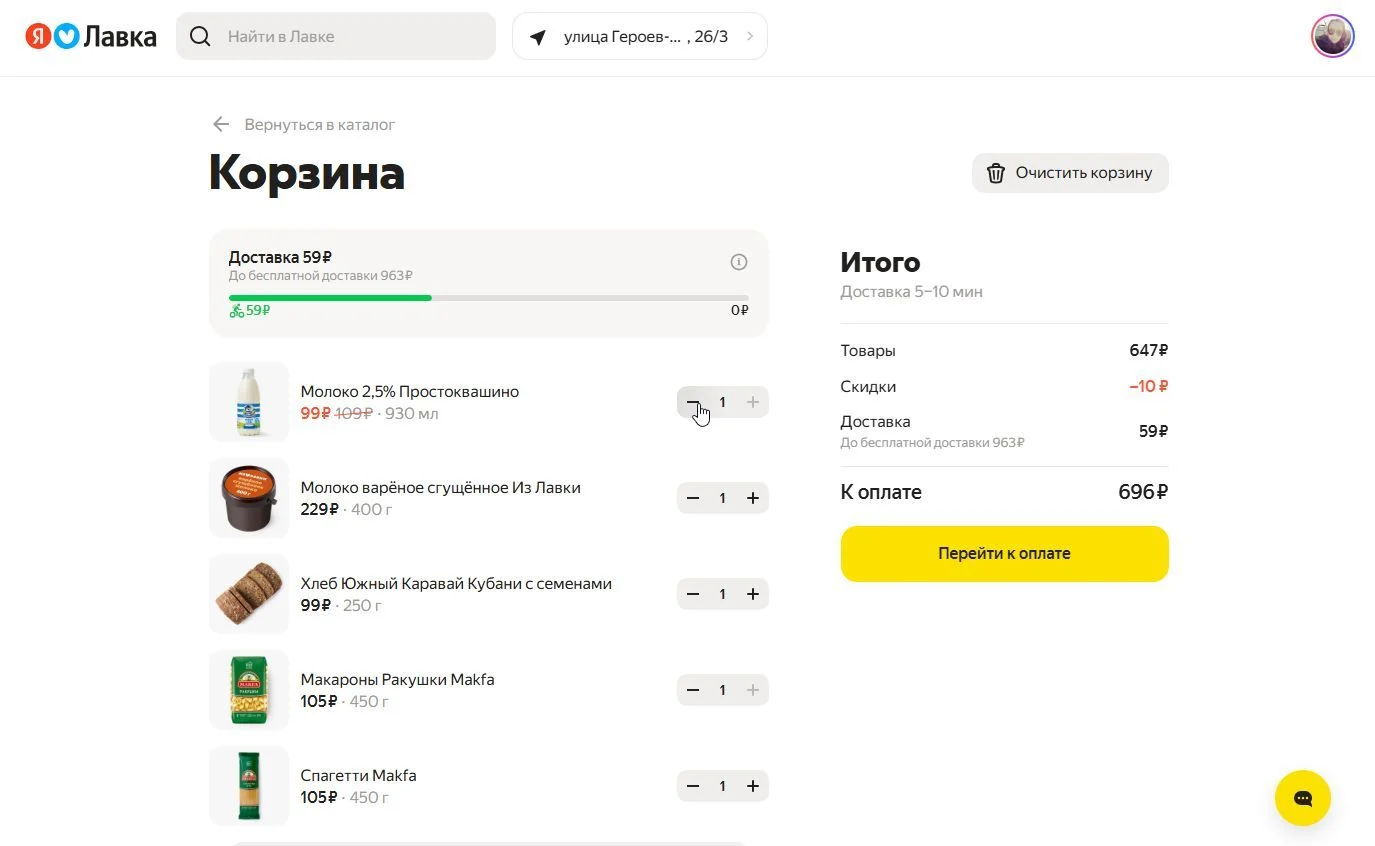Screen dimensions: 1375x846
Task: Click the free delivery progress bar
Action: click(x=488, y=298)
